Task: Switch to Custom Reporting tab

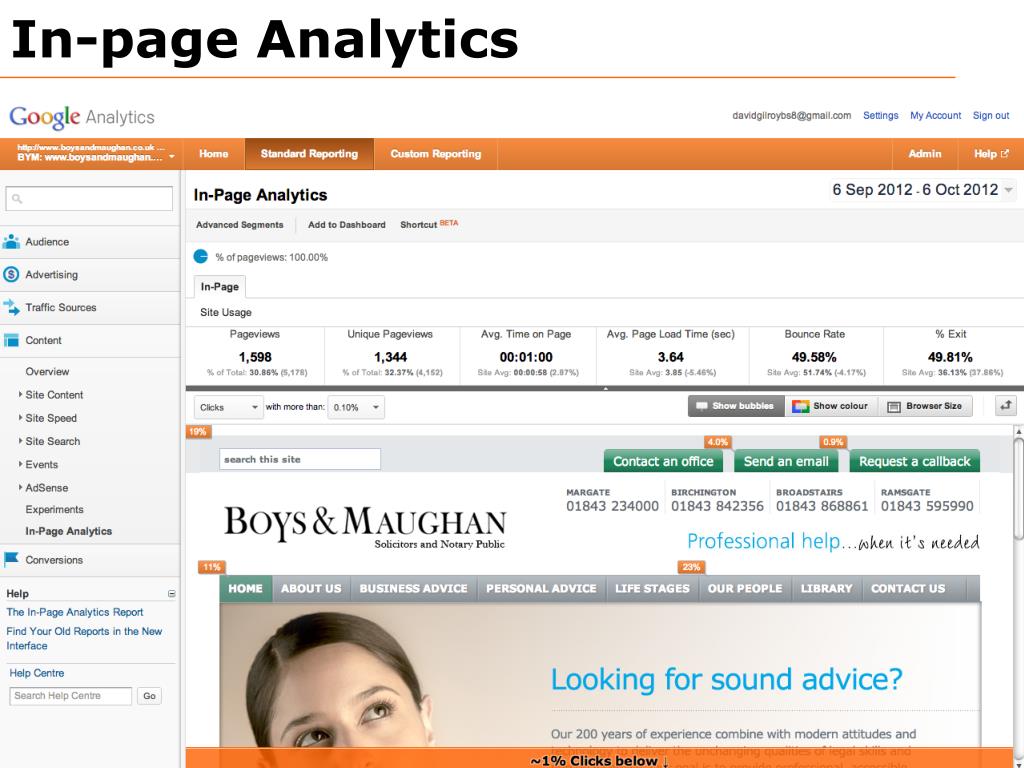Action: tap(436, 154)
